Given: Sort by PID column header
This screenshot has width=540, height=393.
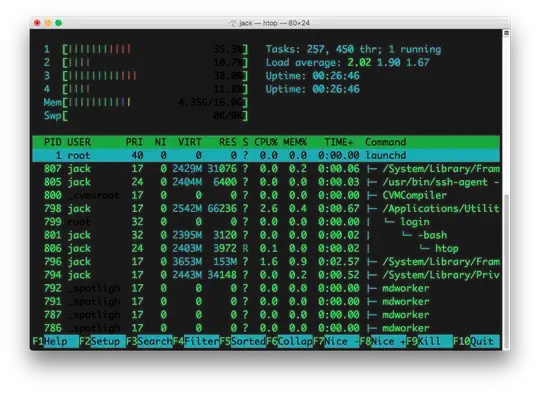Looking at the screenshot, I should (x=53, y=142).
